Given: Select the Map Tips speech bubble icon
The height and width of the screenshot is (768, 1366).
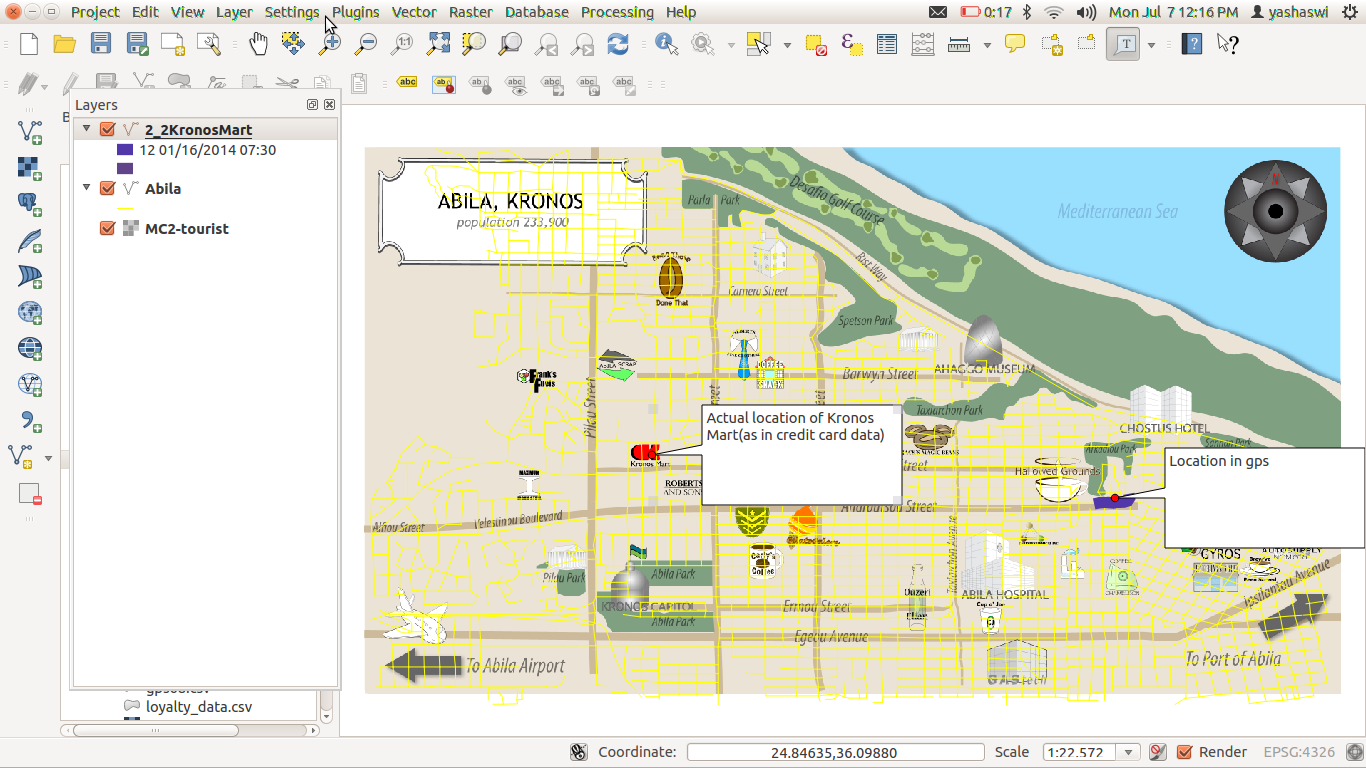Looking at the screenshot, I should (1015, 44).
